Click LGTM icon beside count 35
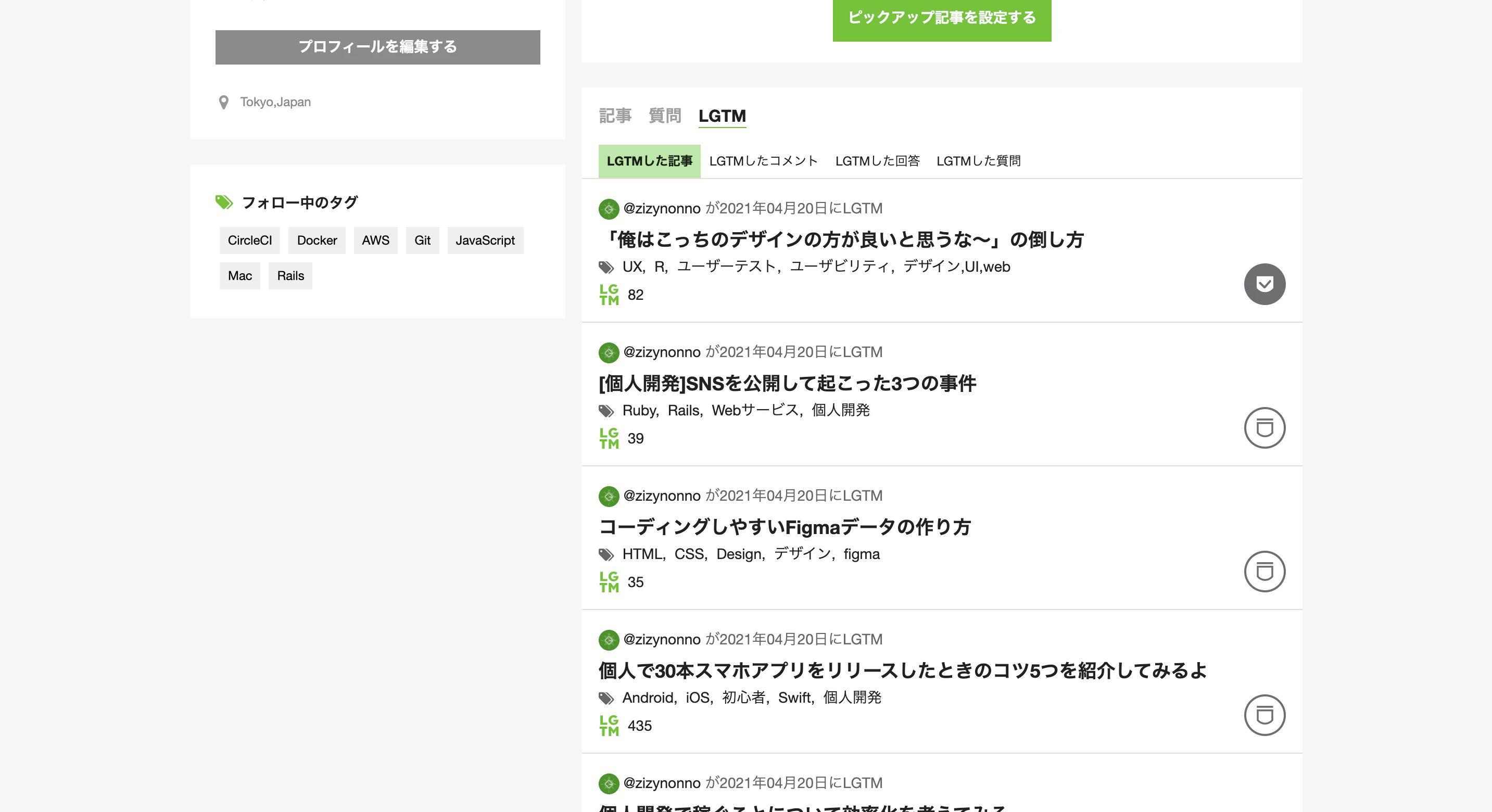 pyautogui.click(x=609, y=582)
